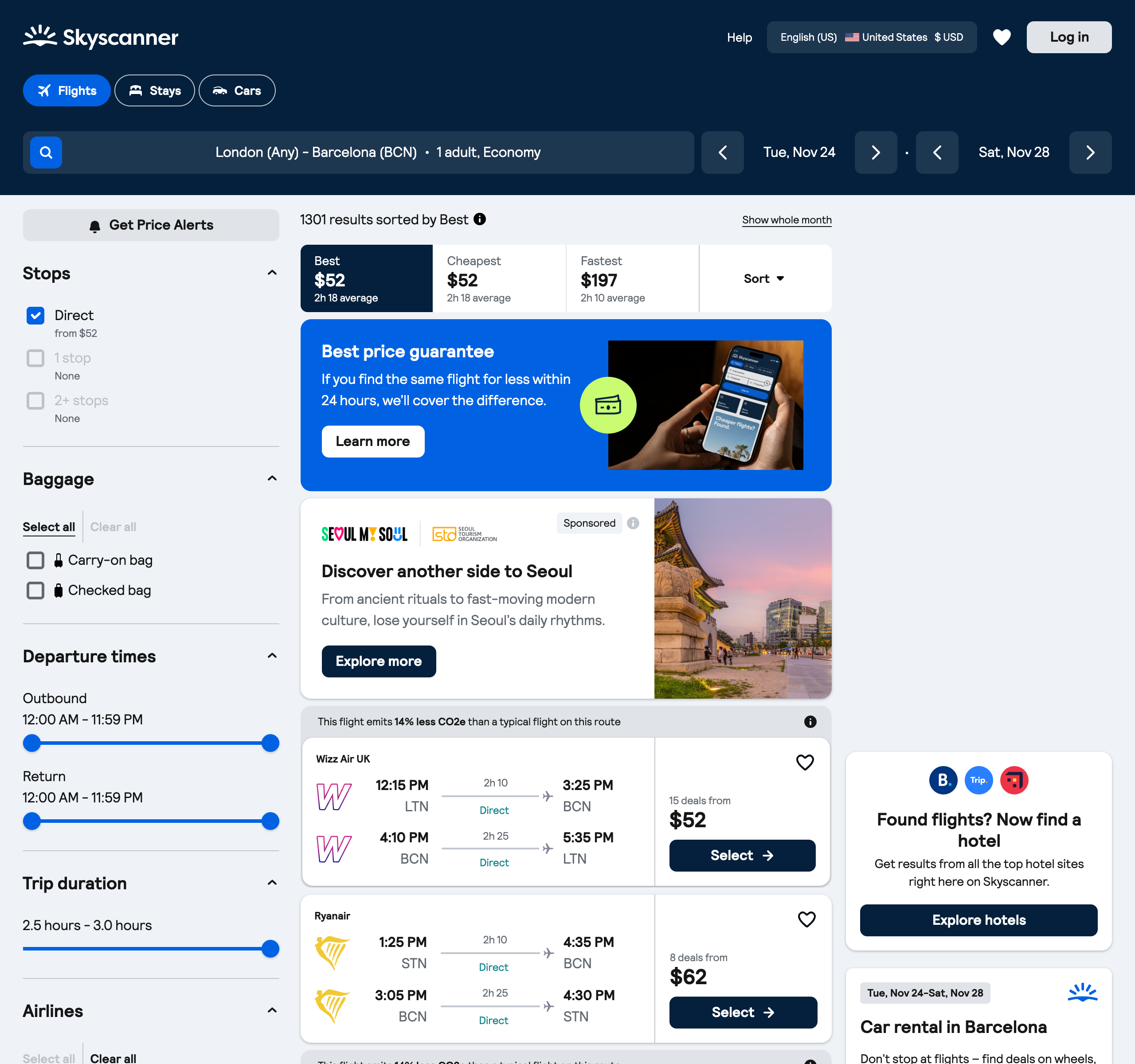1135x1064 pixels.
Task: Select the $52 Wizz Air UK flight
Action: tap(742, 855)
